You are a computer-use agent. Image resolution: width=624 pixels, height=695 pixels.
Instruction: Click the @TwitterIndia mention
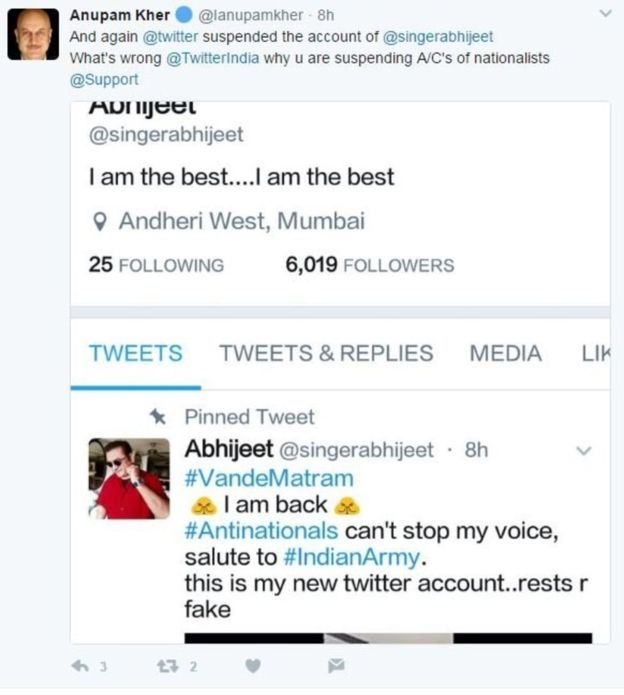pos(208,58)
